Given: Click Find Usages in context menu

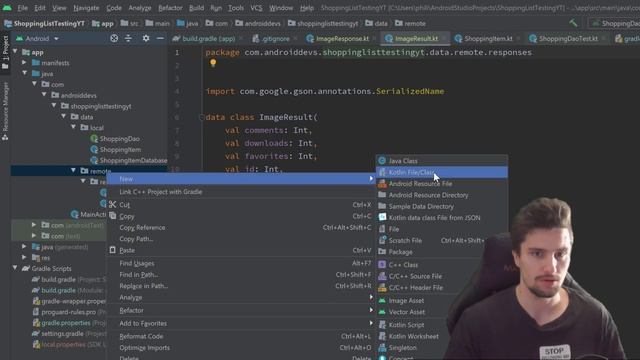Looking at the screenshot, I should pyautogui.click(x=241, y=264).
